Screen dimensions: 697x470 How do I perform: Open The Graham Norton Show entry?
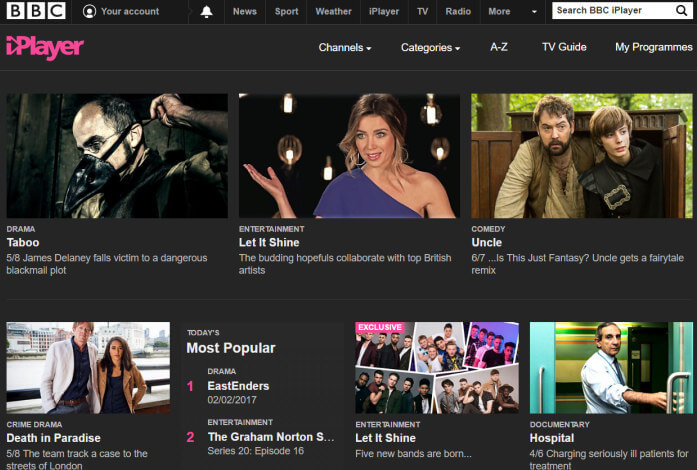coord(271,437)
